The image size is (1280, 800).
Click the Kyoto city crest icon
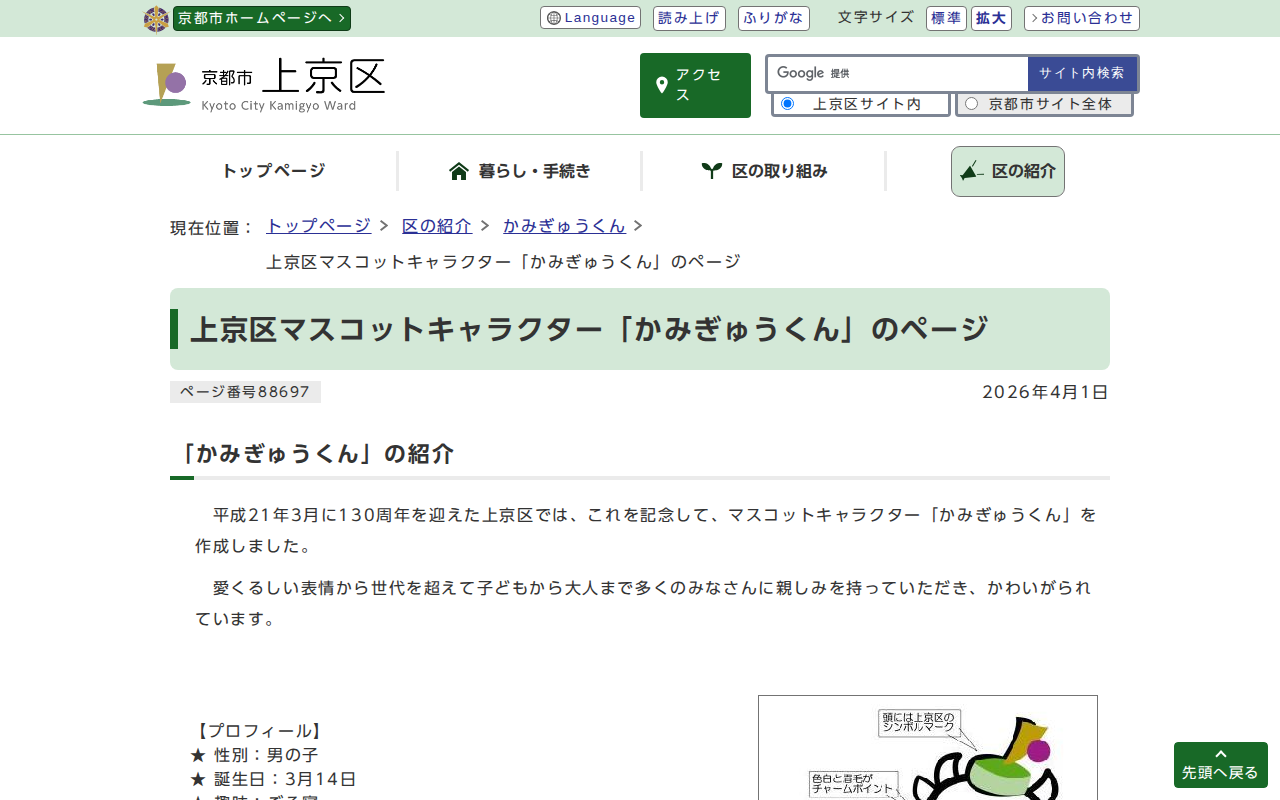click(156, 19)
